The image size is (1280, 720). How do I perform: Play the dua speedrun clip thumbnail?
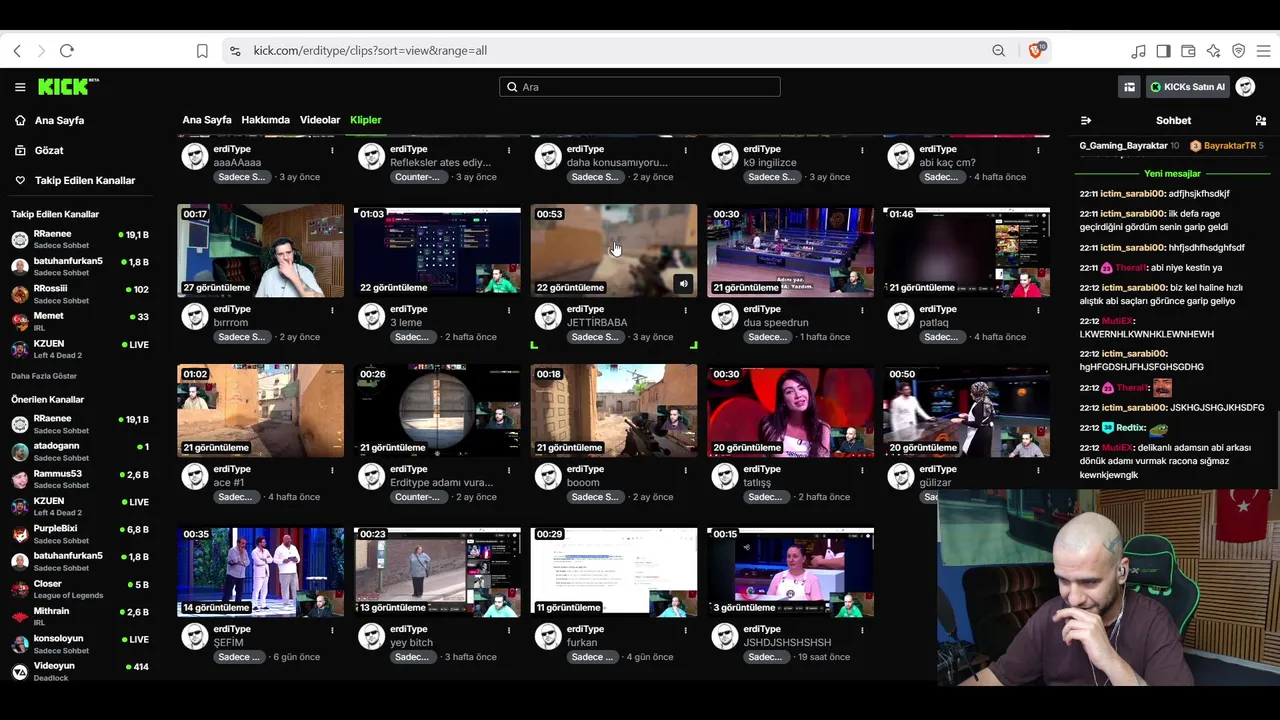click(x=790, y=251)
